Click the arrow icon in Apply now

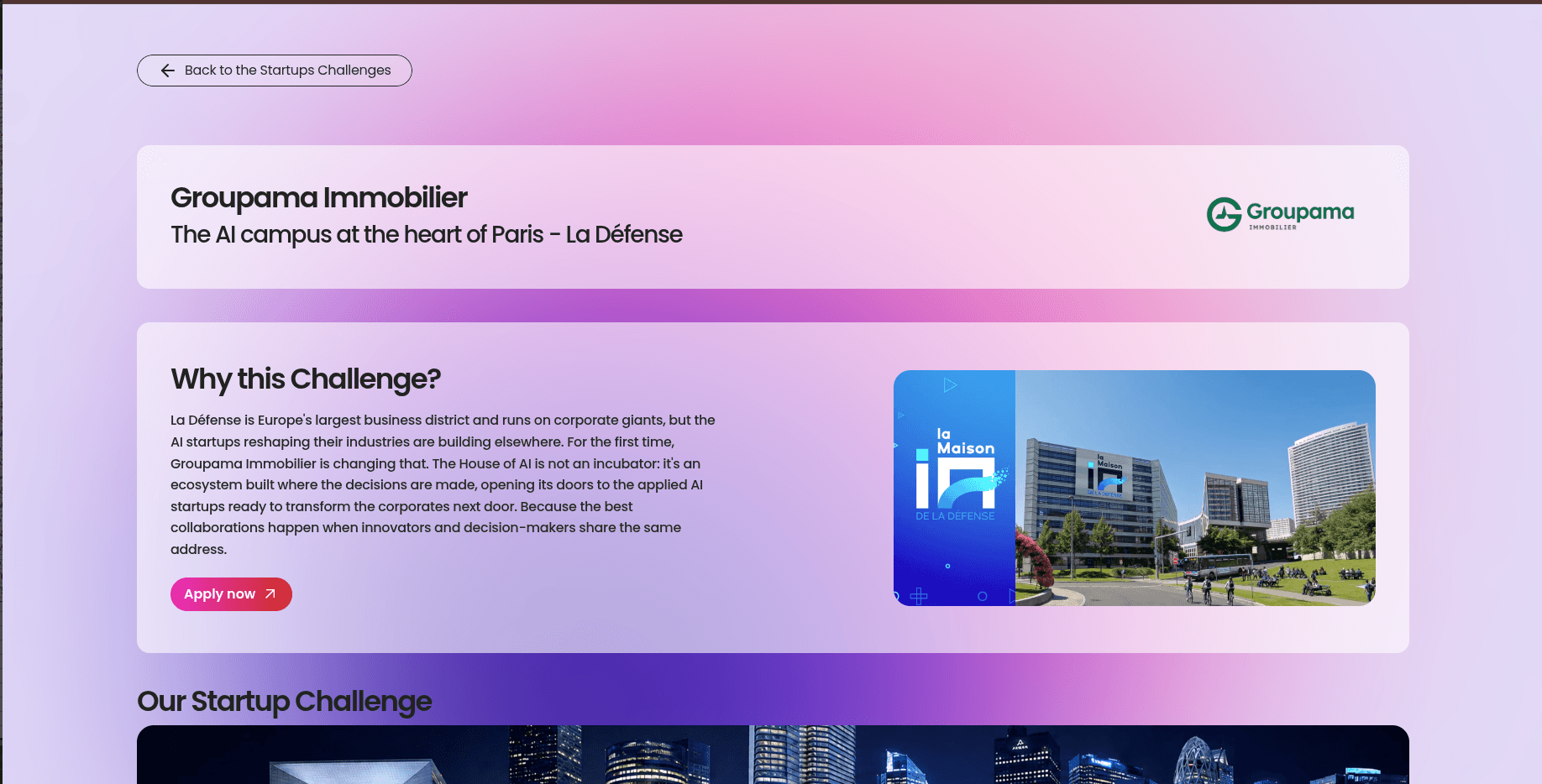(x=270, y=593)
